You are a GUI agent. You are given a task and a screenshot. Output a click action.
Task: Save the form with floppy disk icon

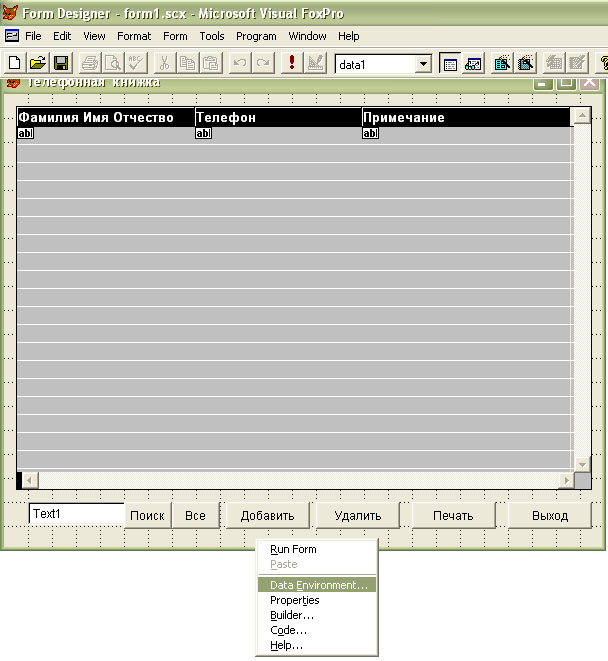click(61, 63)
